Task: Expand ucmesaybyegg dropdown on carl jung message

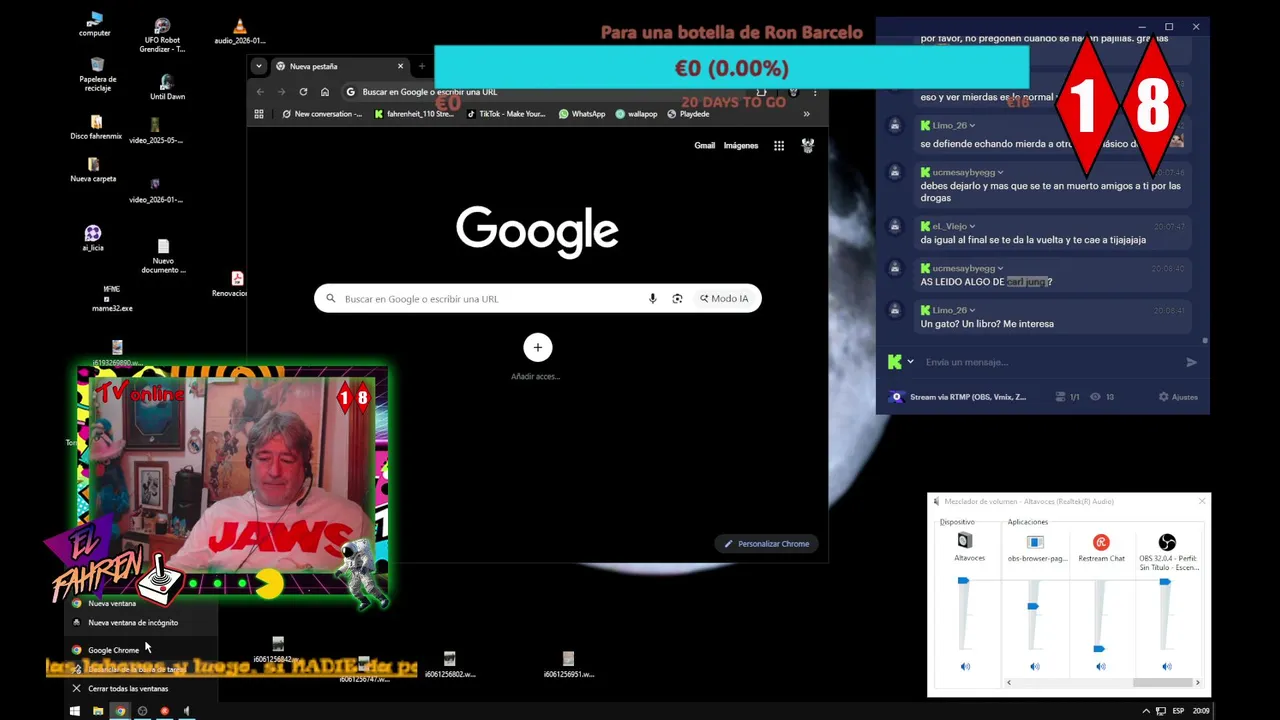Action: (x=1000, y=269)
